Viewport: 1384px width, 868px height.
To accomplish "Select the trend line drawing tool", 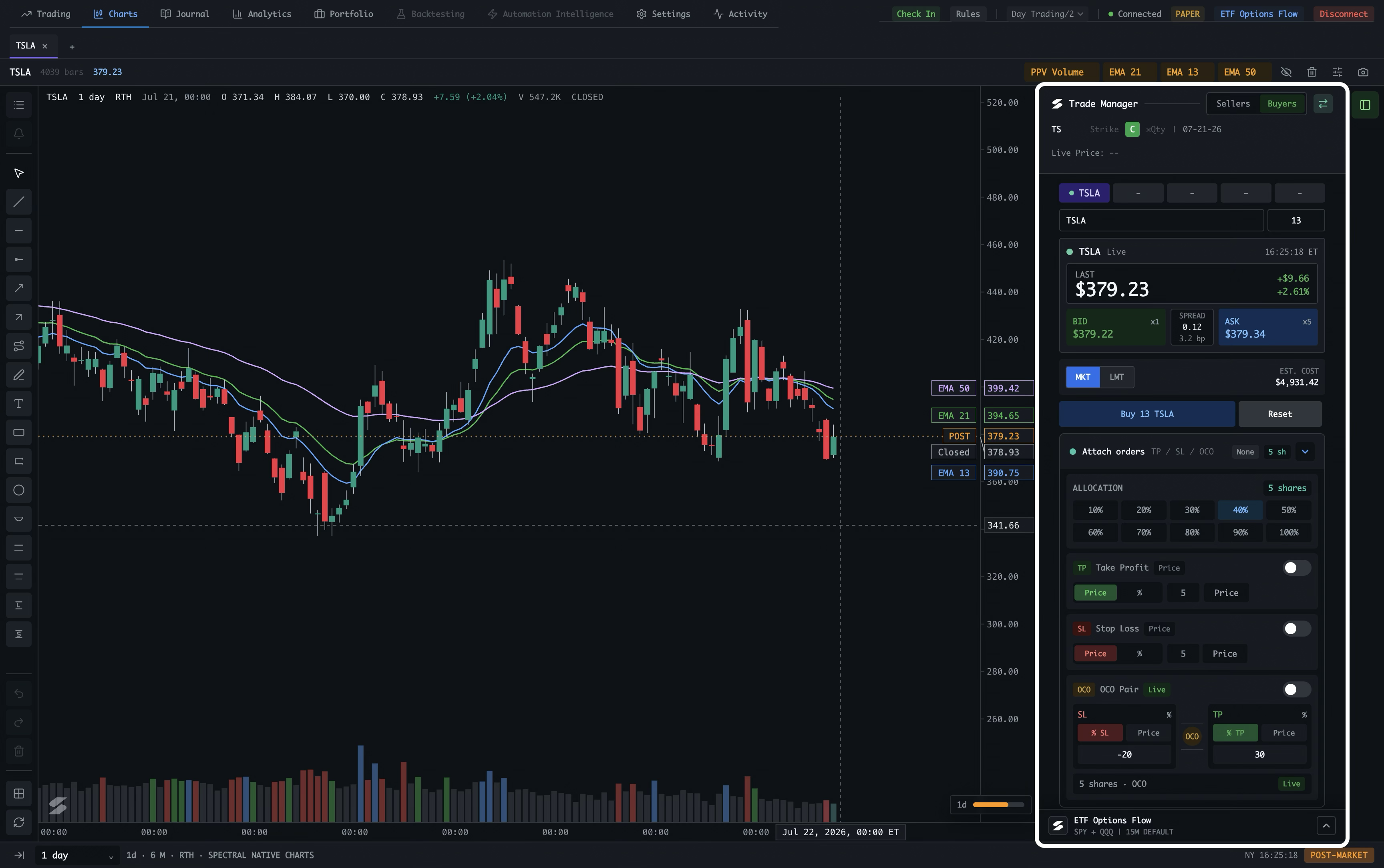I will 19,202.
